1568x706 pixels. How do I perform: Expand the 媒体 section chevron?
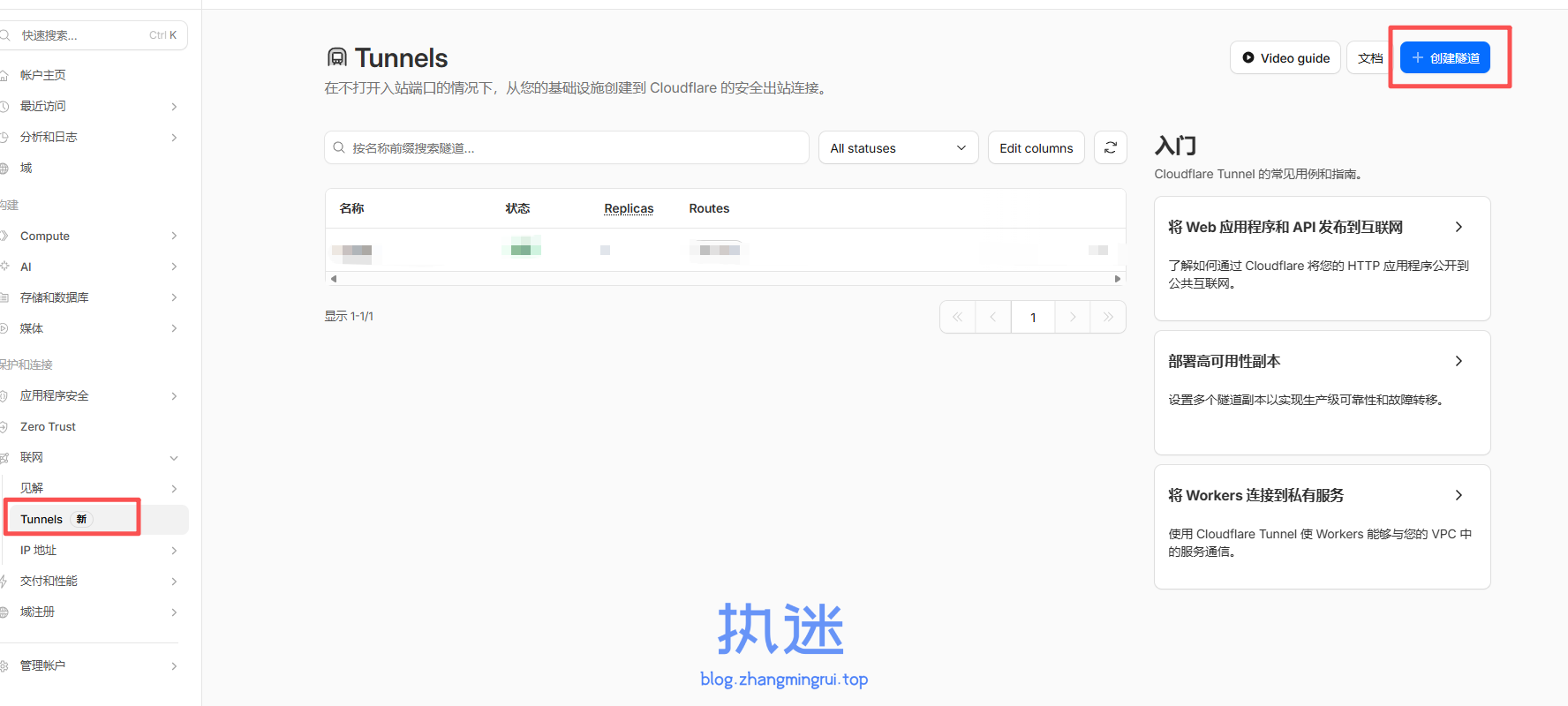pos(174,328)
